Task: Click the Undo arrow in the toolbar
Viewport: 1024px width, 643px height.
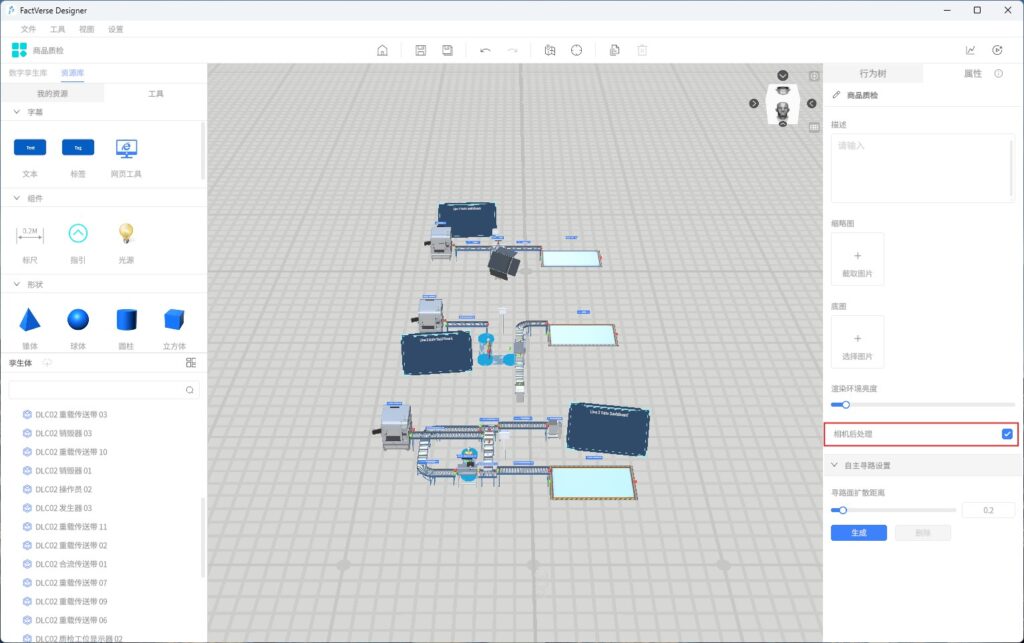Action: tap(485, 50)
